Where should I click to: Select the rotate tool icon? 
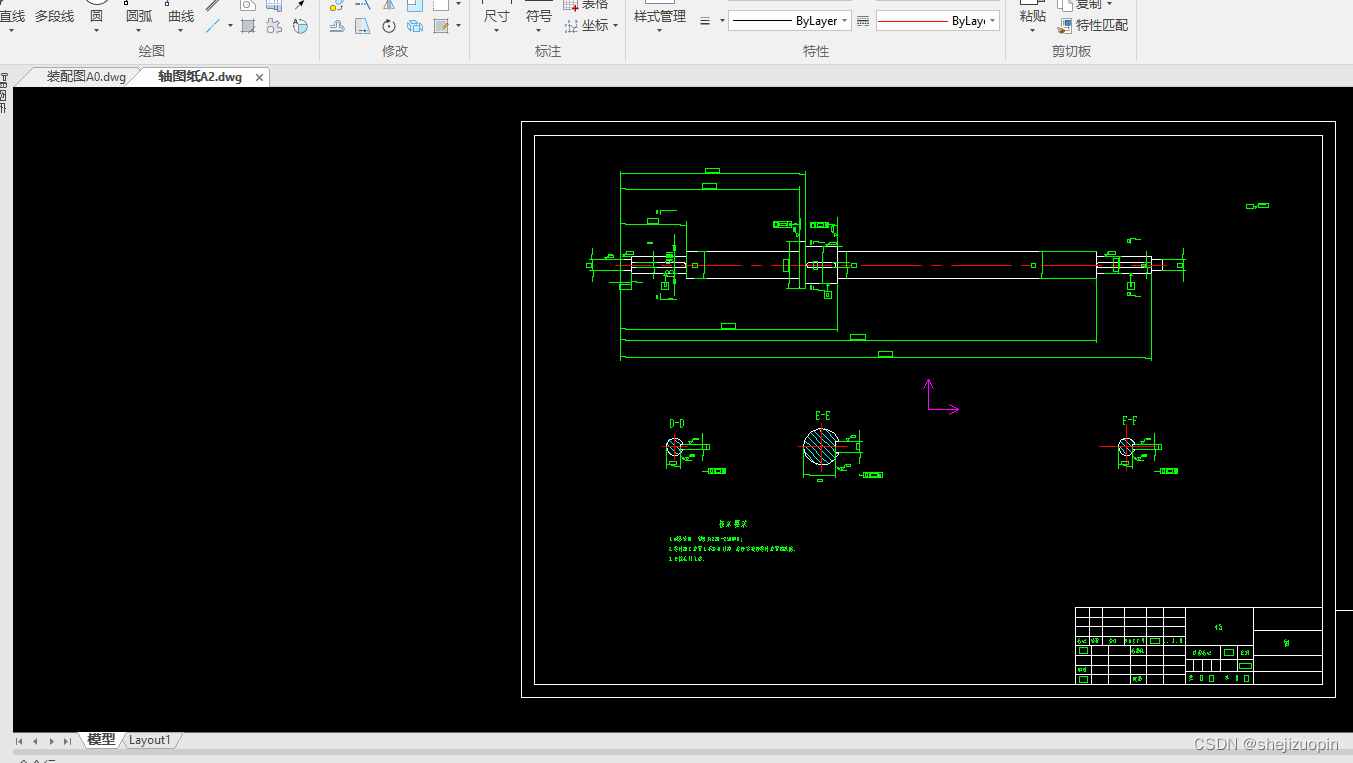click(x=389, y=26)
